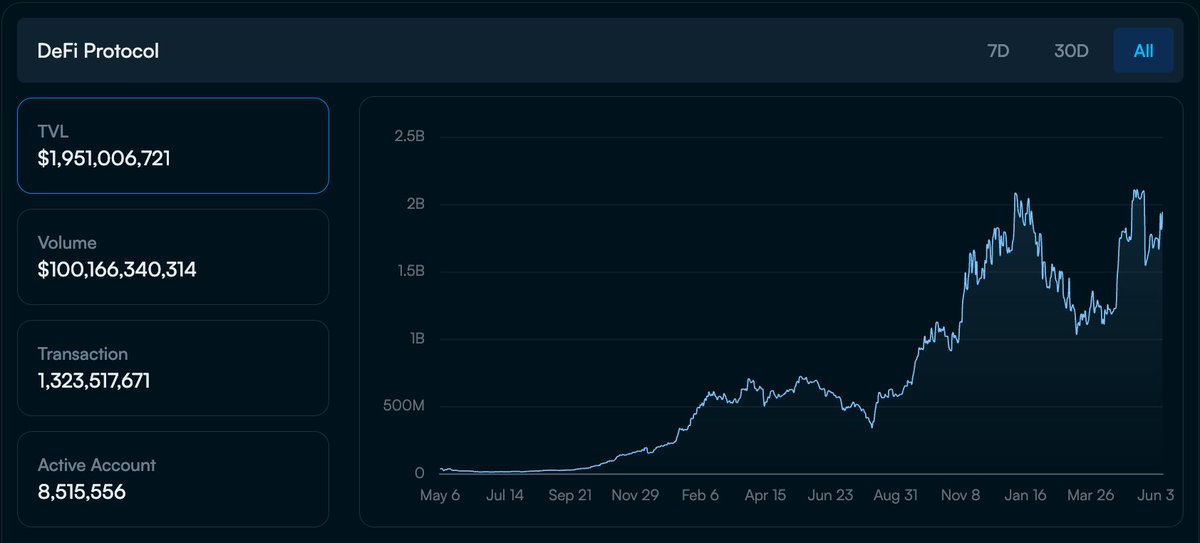This screenshot has height=543, width=1200.
Task: Click the Transaction value 1,323,517,671
Action: coord(94,381)
